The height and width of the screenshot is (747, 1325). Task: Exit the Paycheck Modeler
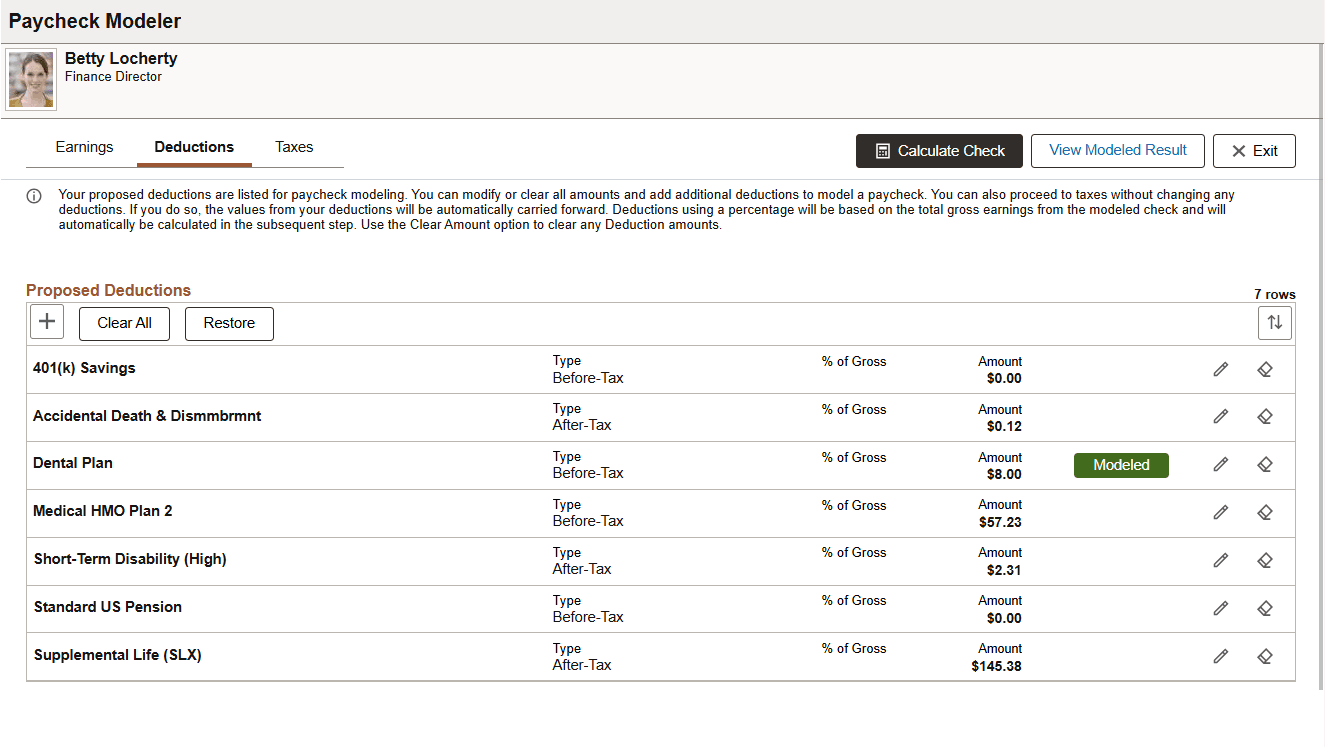pos(1254,151)
